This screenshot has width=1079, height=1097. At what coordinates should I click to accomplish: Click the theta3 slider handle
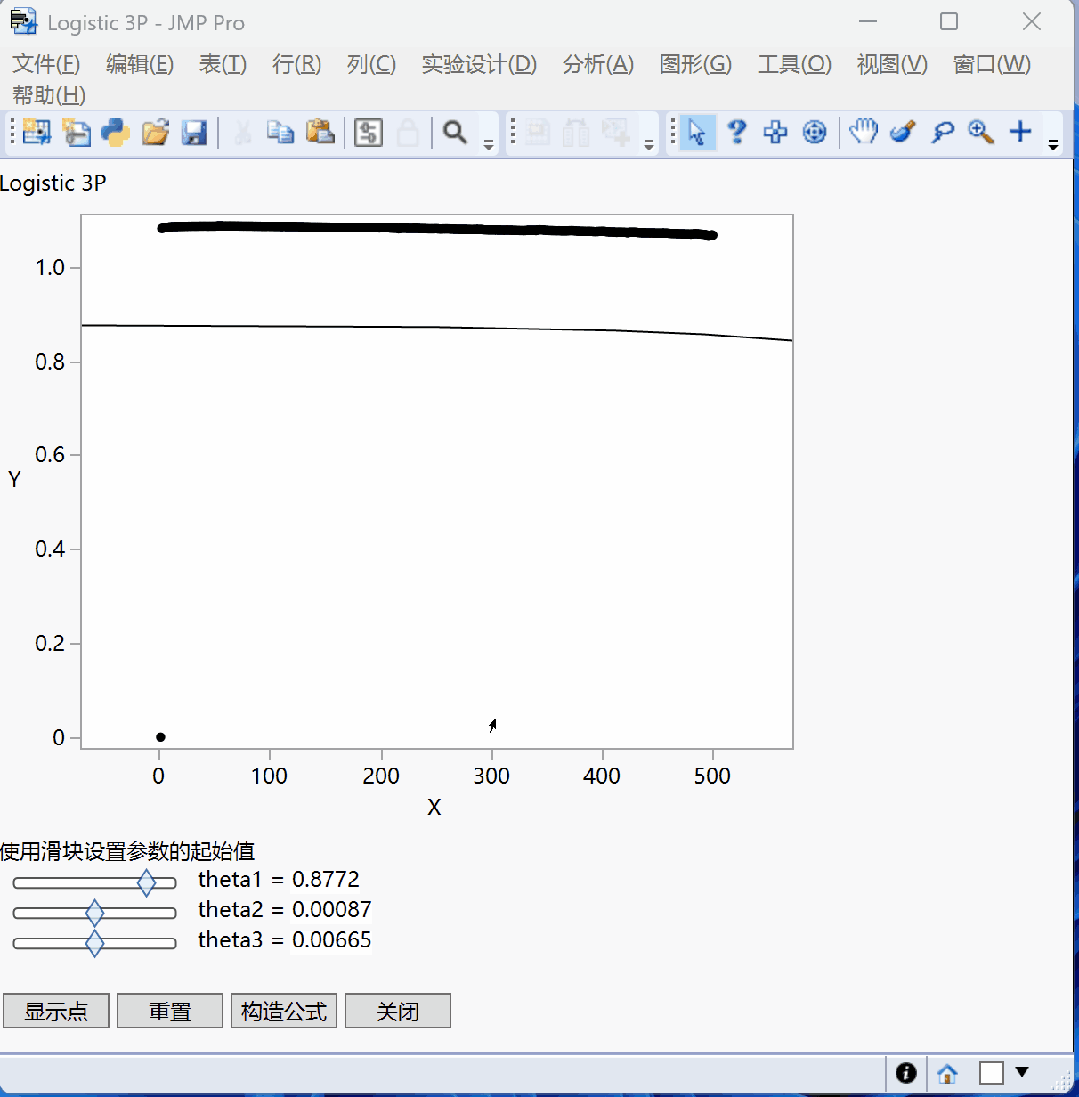[x=94, y=943]
